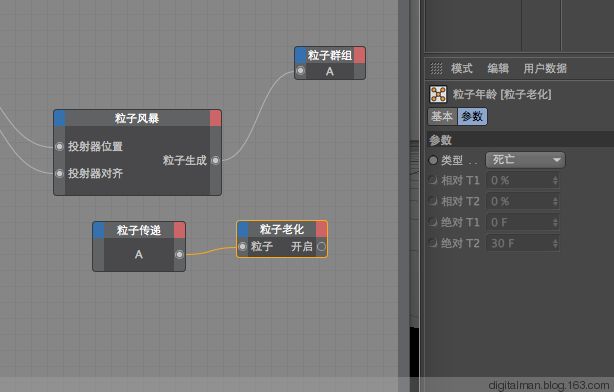
Task: Toggle the 相对 T2 animation dot
Action: (x=433, y=201)
